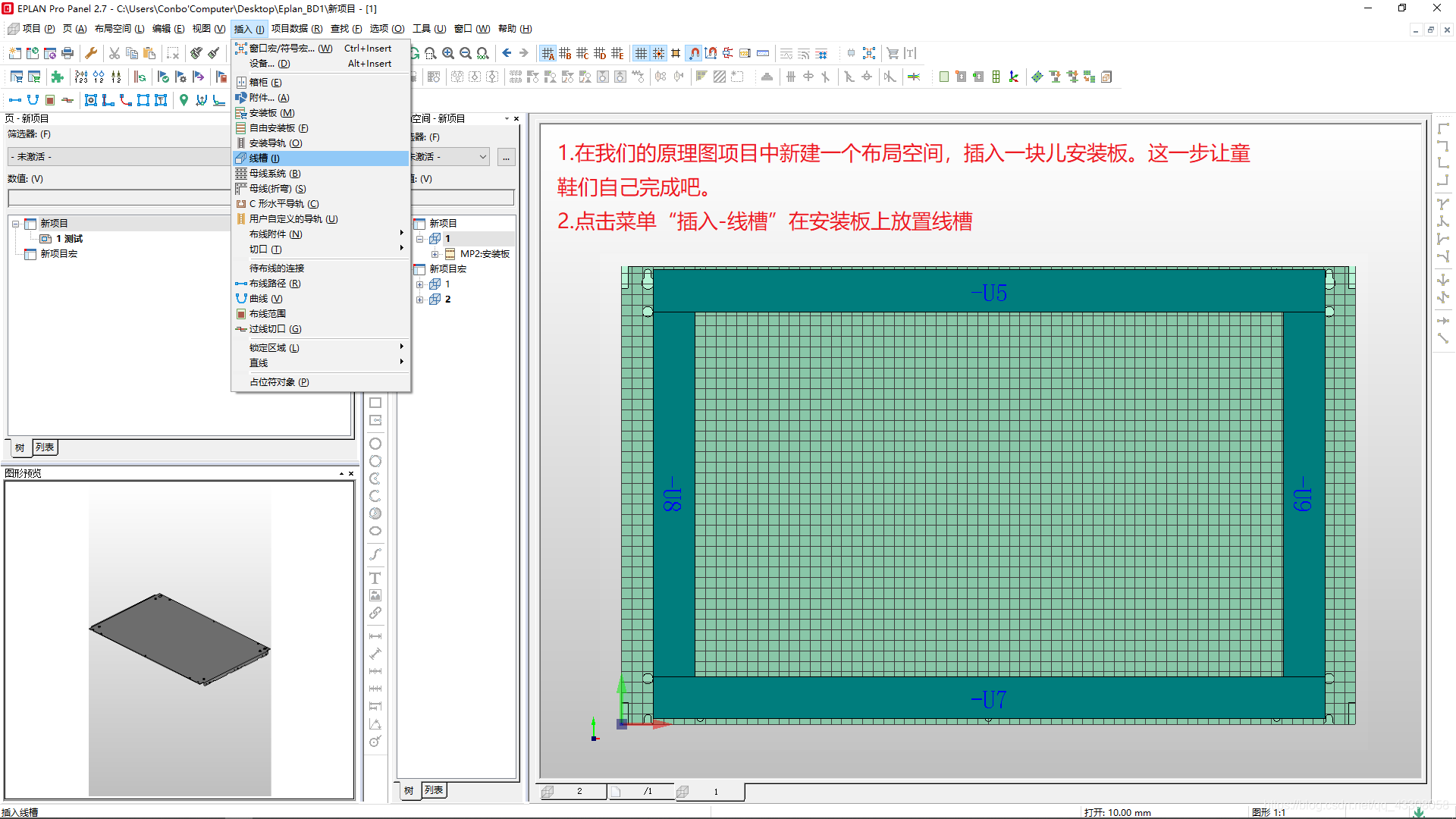
Task: Click the Print icon
Action: [x=66, y=53]
